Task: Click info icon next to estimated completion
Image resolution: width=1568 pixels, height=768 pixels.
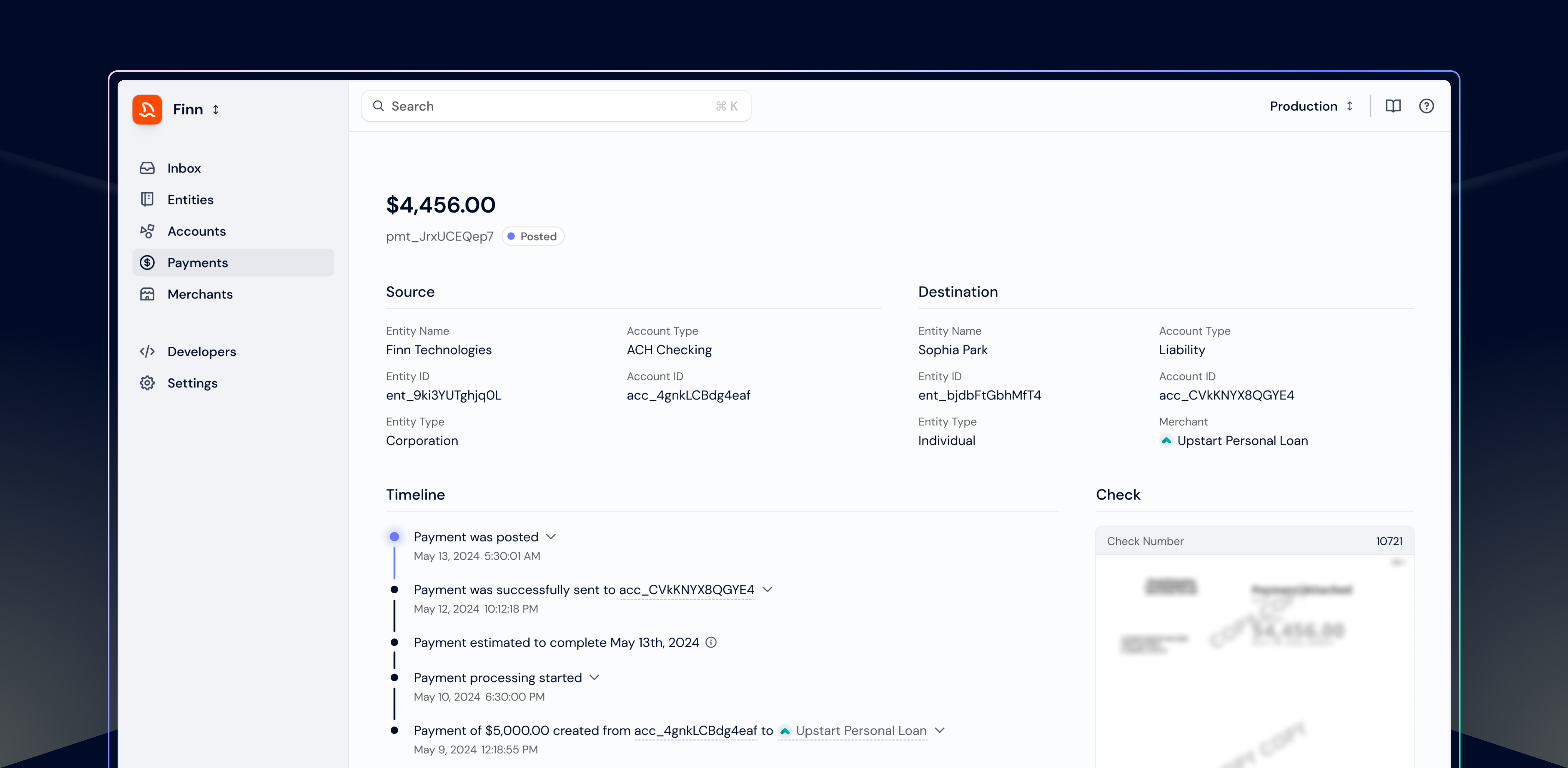Action: (711, 642)
